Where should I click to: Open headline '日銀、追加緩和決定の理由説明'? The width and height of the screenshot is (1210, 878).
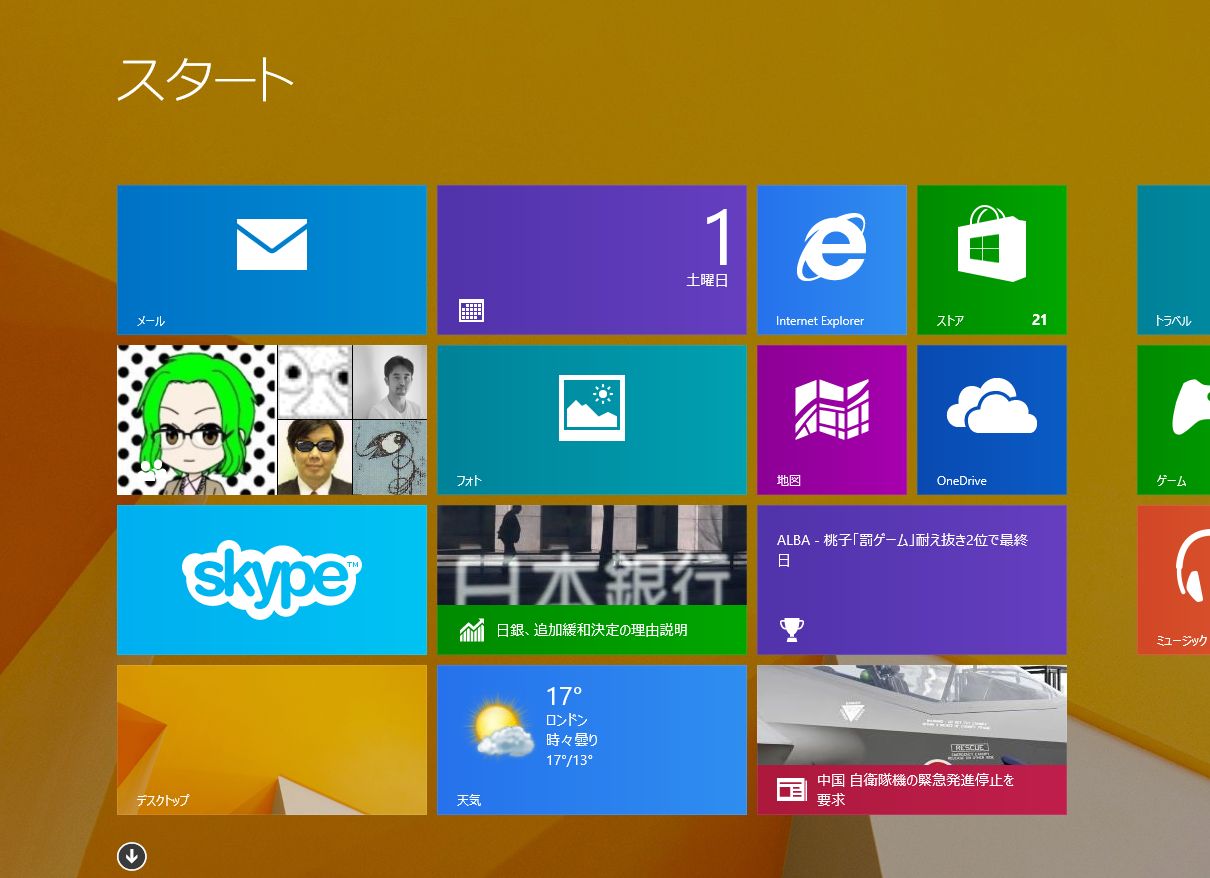pyautogui.click(x=592, y=630)
